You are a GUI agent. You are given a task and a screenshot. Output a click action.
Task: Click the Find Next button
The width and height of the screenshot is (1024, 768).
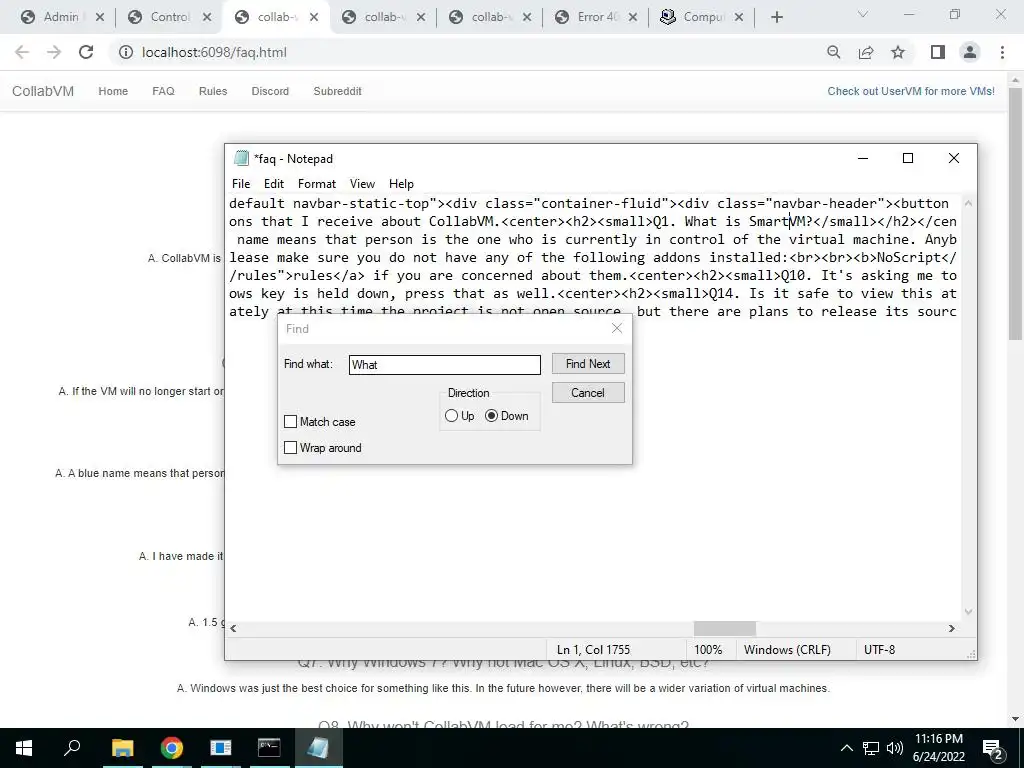[x=588, y=364]
